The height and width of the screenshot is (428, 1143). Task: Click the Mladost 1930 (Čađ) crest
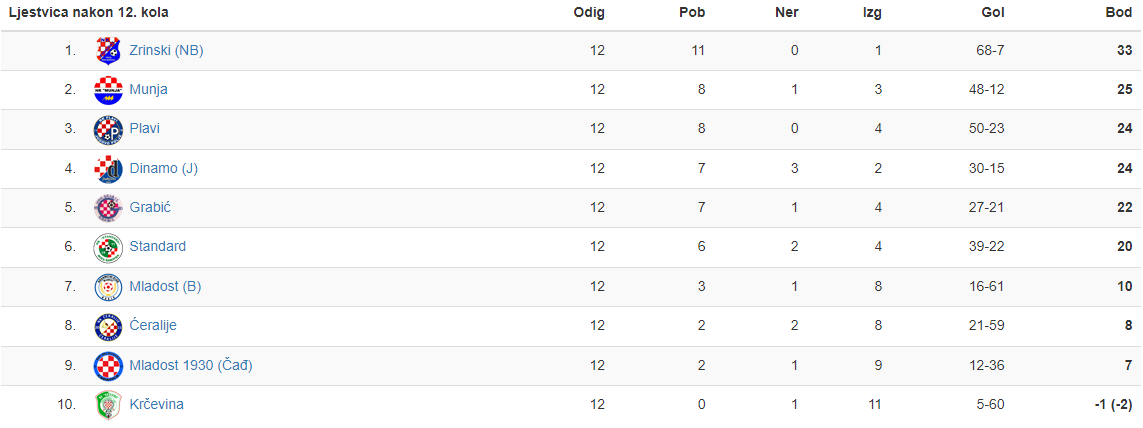click(x=108, y=365)
